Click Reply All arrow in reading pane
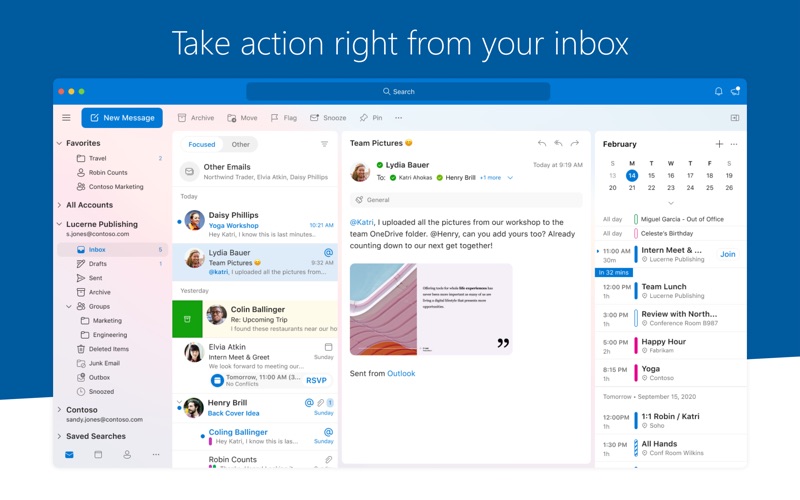The image size is (800, 500). 558,143
